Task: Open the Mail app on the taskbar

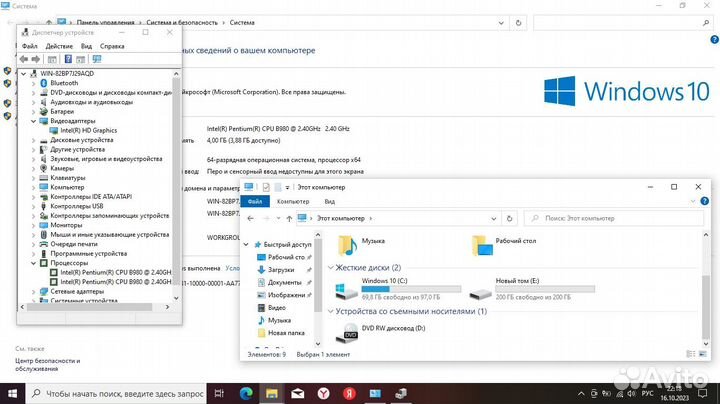Action: [298, 393]
